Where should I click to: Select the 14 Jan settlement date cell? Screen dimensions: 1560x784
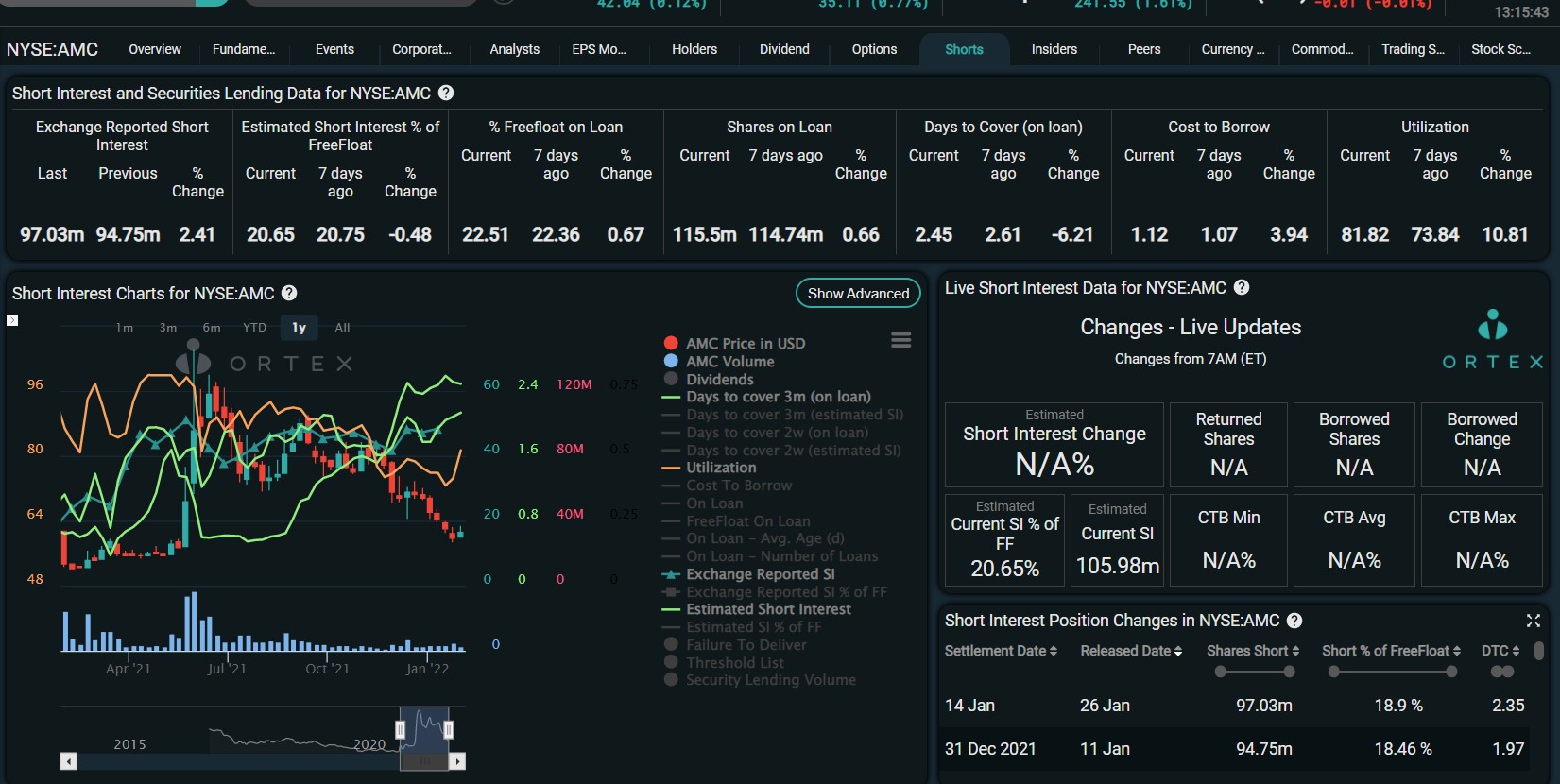(969, 706)
